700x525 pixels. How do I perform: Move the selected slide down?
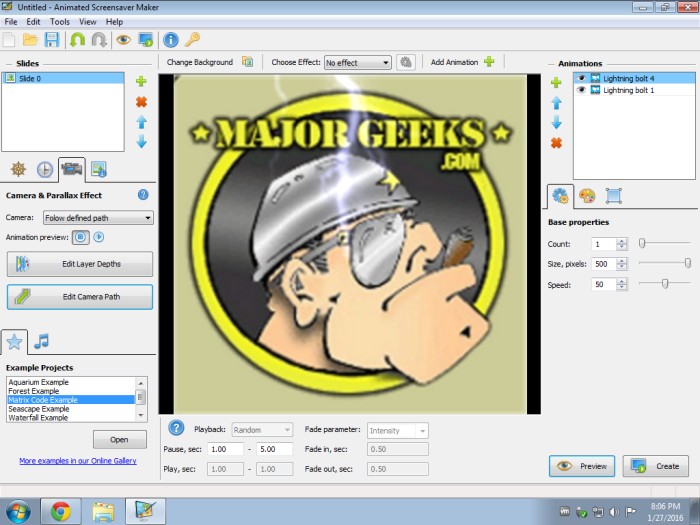tap(141, 142)
